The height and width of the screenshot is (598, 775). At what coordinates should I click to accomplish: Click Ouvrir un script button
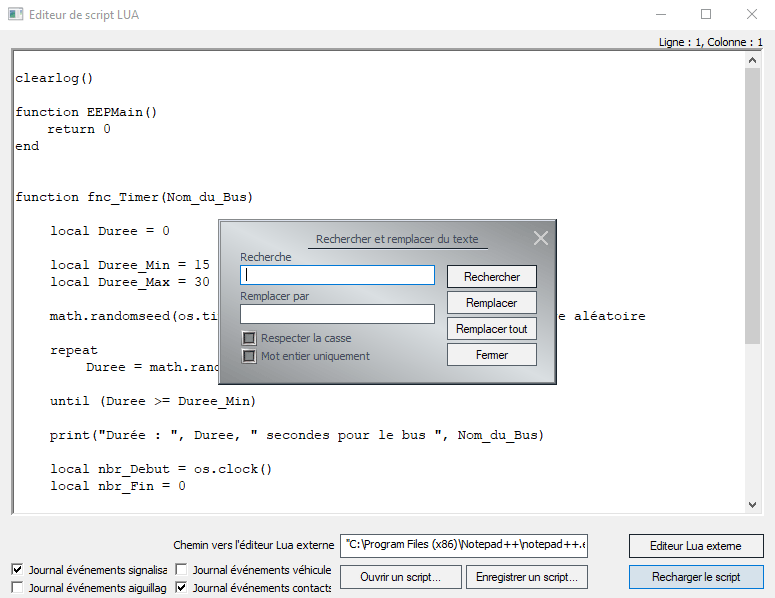(400, 577)
